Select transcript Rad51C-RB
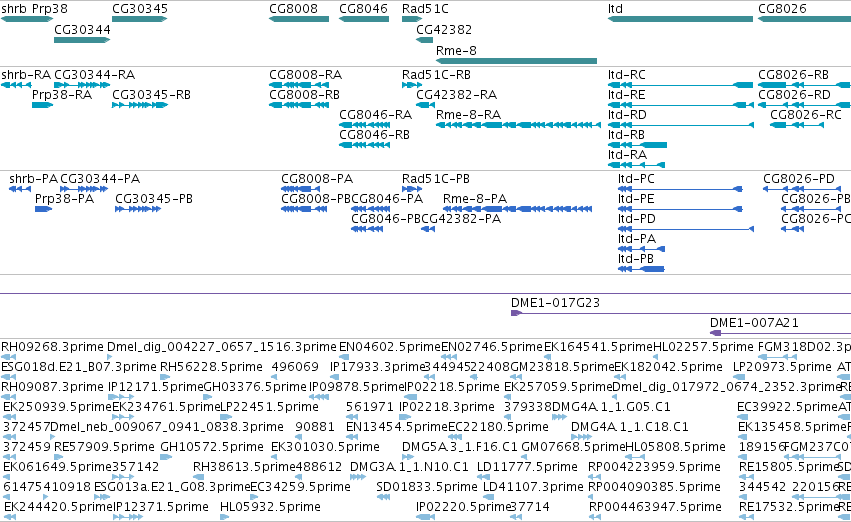Viewport: 851px width, 522px height. (x=412, y=85)
